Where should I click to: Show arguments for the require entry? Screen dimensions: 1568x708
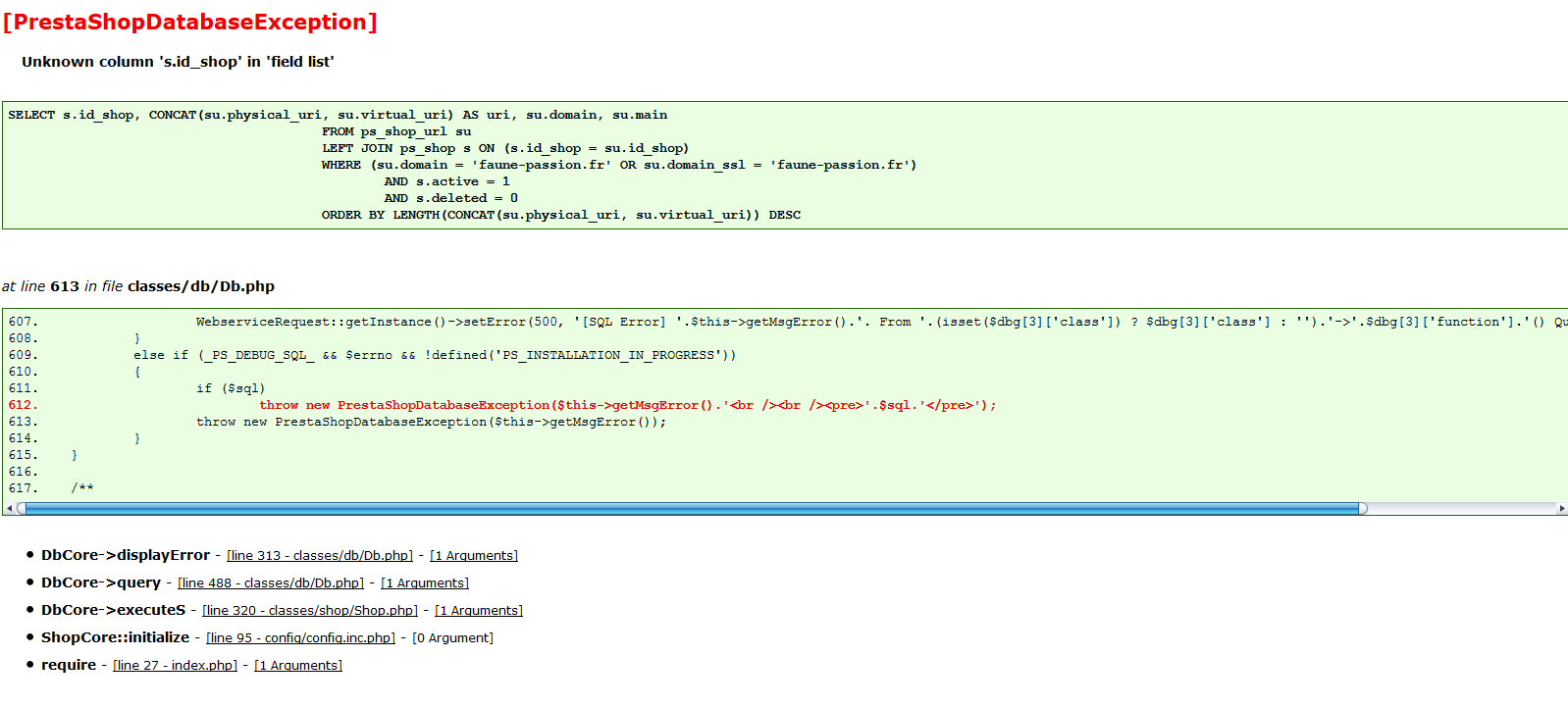[298, 666]
